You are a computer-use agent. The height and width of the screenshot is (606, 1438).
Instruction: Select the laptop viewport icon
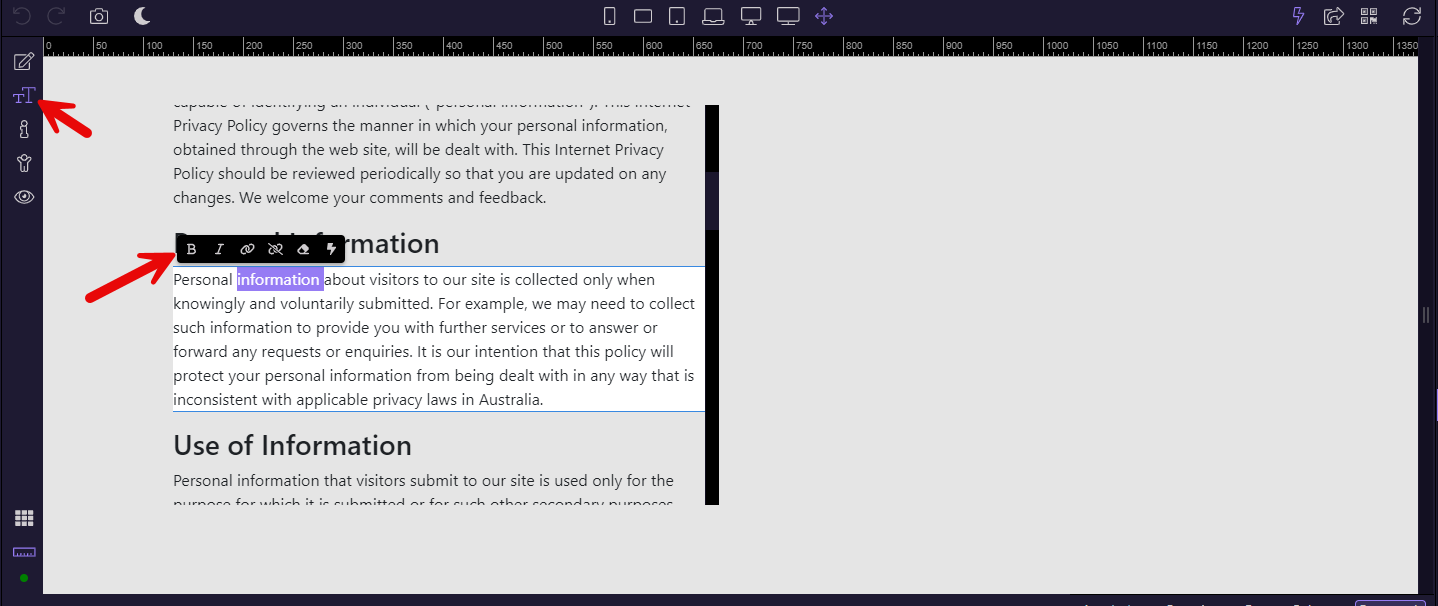[713, 16]
